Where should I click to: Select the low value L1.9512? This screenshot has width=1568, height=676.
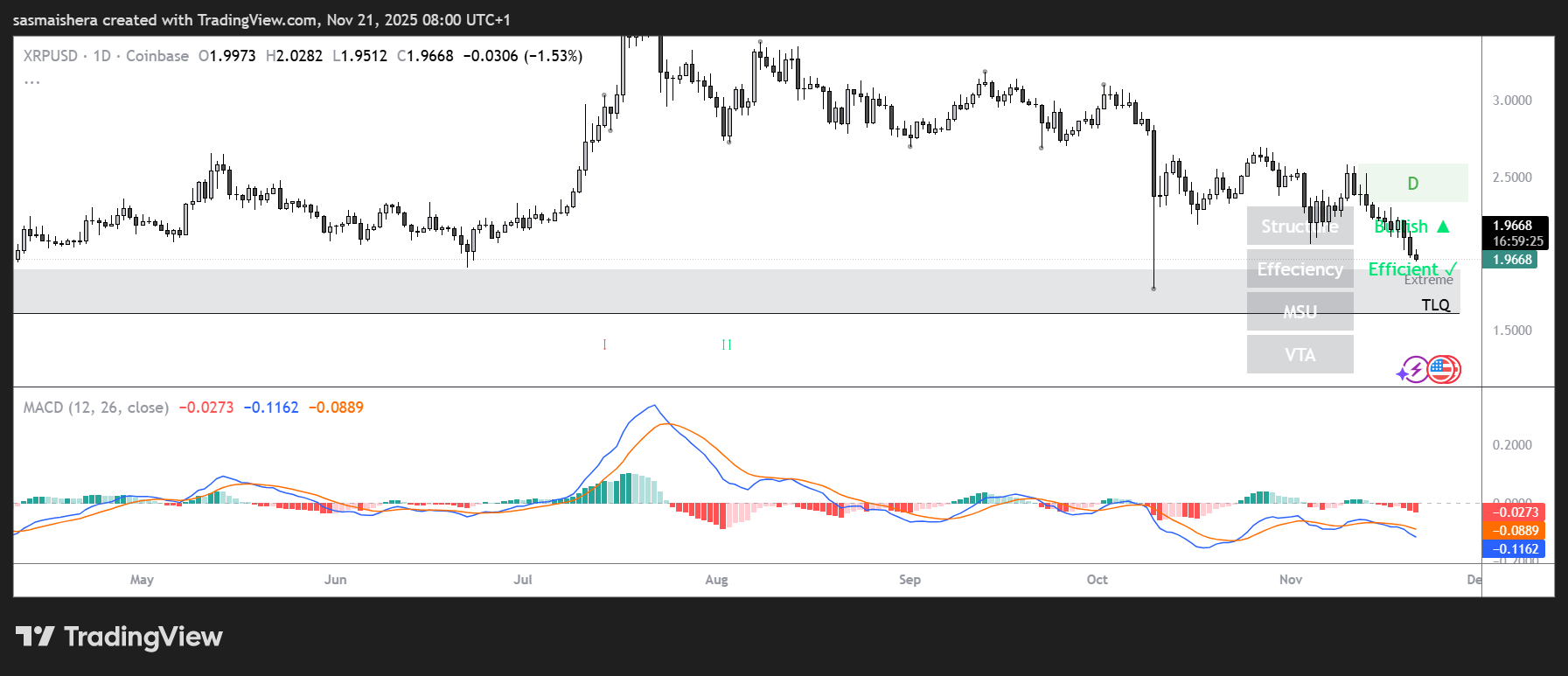[x=360, y=56]
